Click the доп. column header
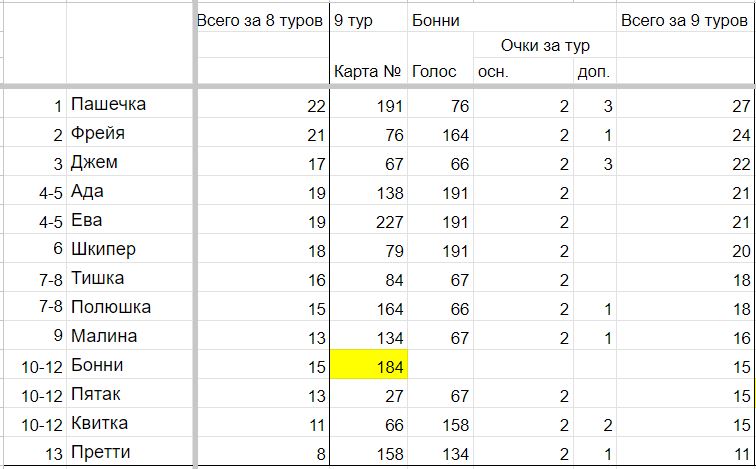The image size is (756, 469). click(595, 71)
